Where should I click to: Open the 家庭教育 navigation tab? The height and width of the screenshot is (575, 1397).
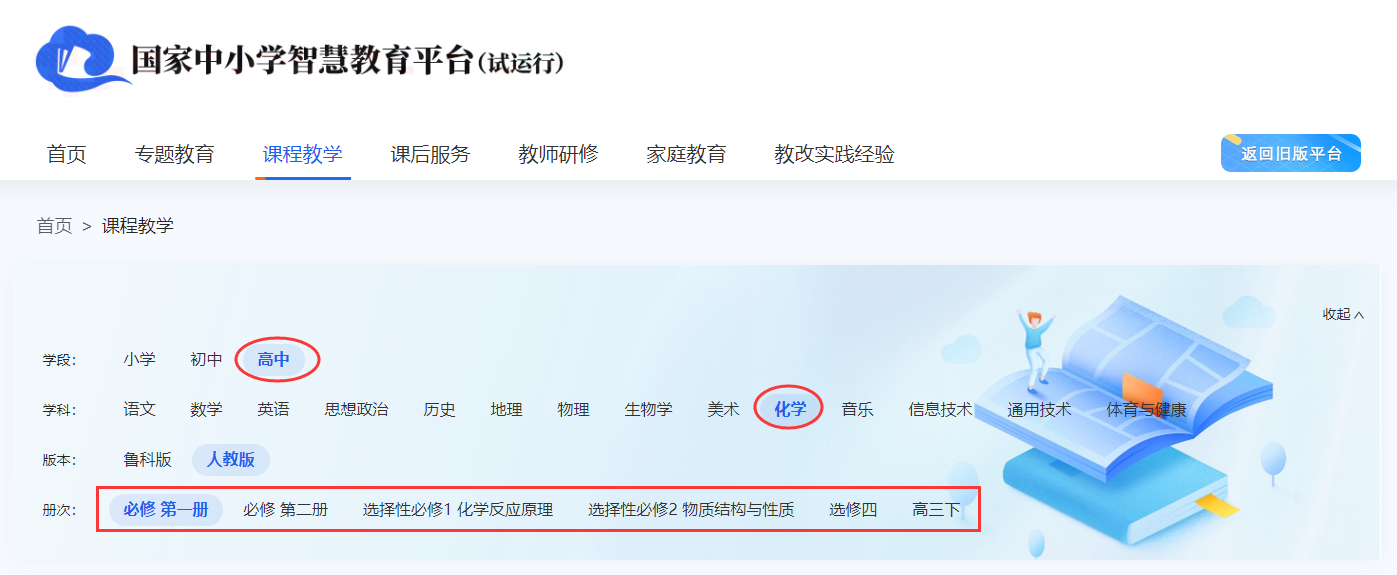coord(686,155)
